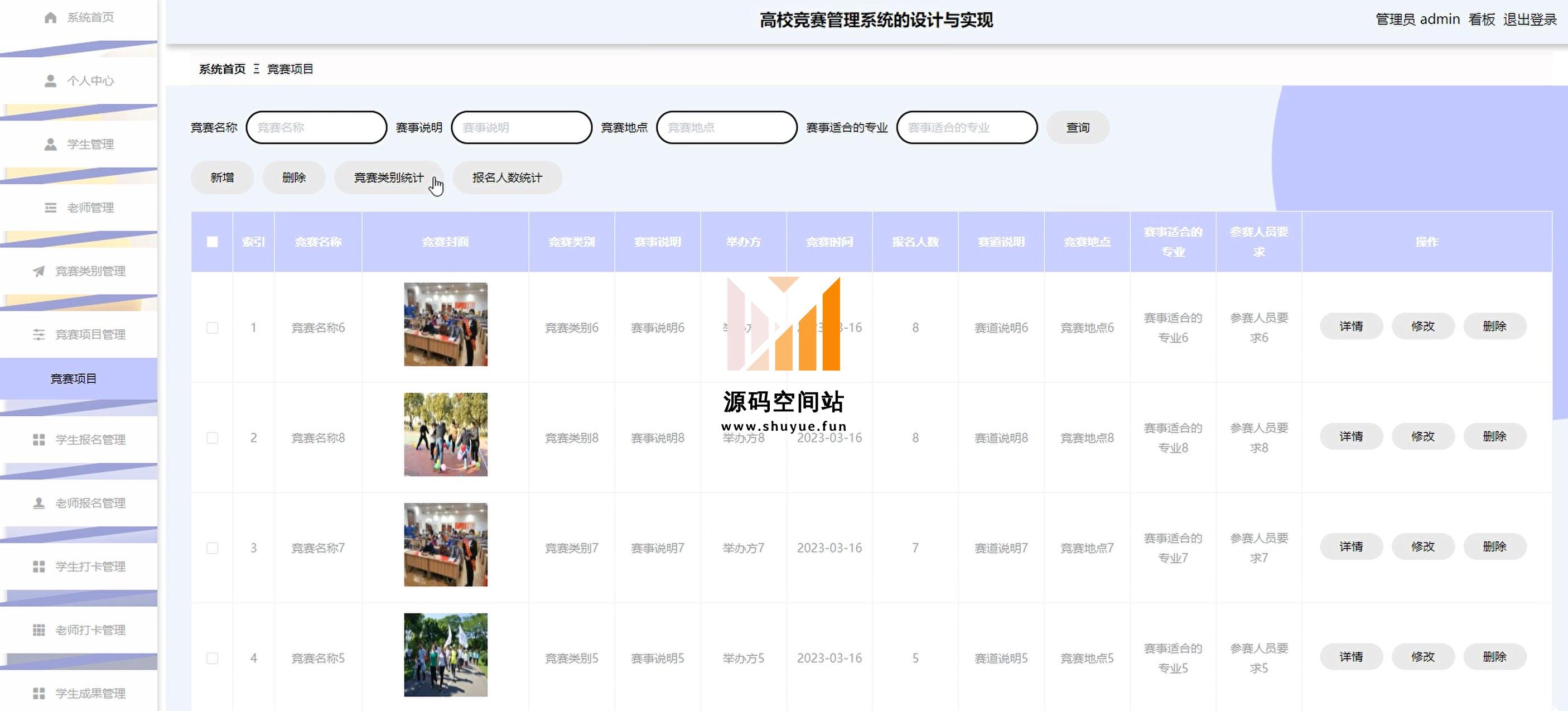Click 删除 for 竞赛名称5
Viewport: 1568px width, 711px height.
point(1495,657)
